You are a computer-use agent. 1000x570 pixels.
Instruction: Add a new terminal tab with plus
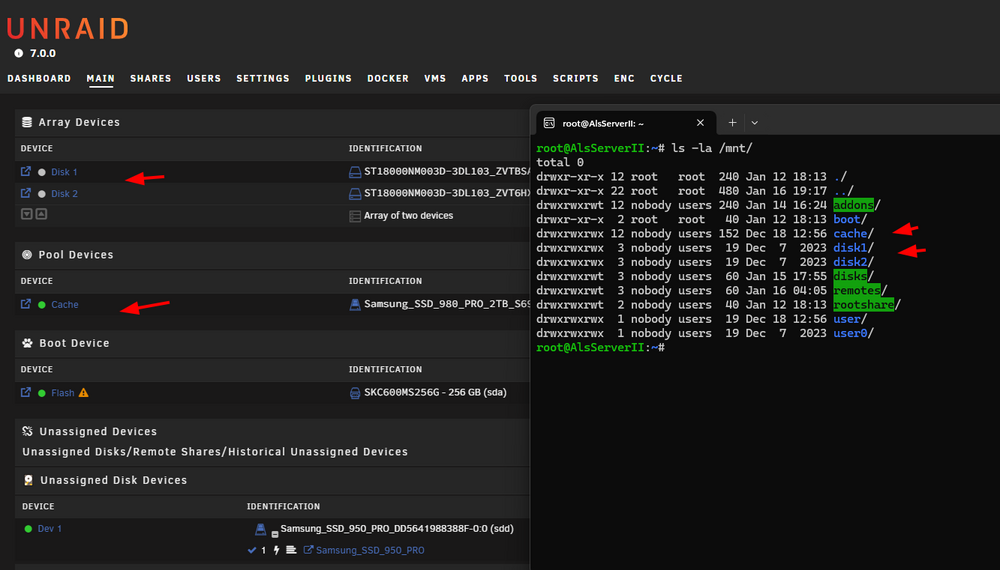732,123
